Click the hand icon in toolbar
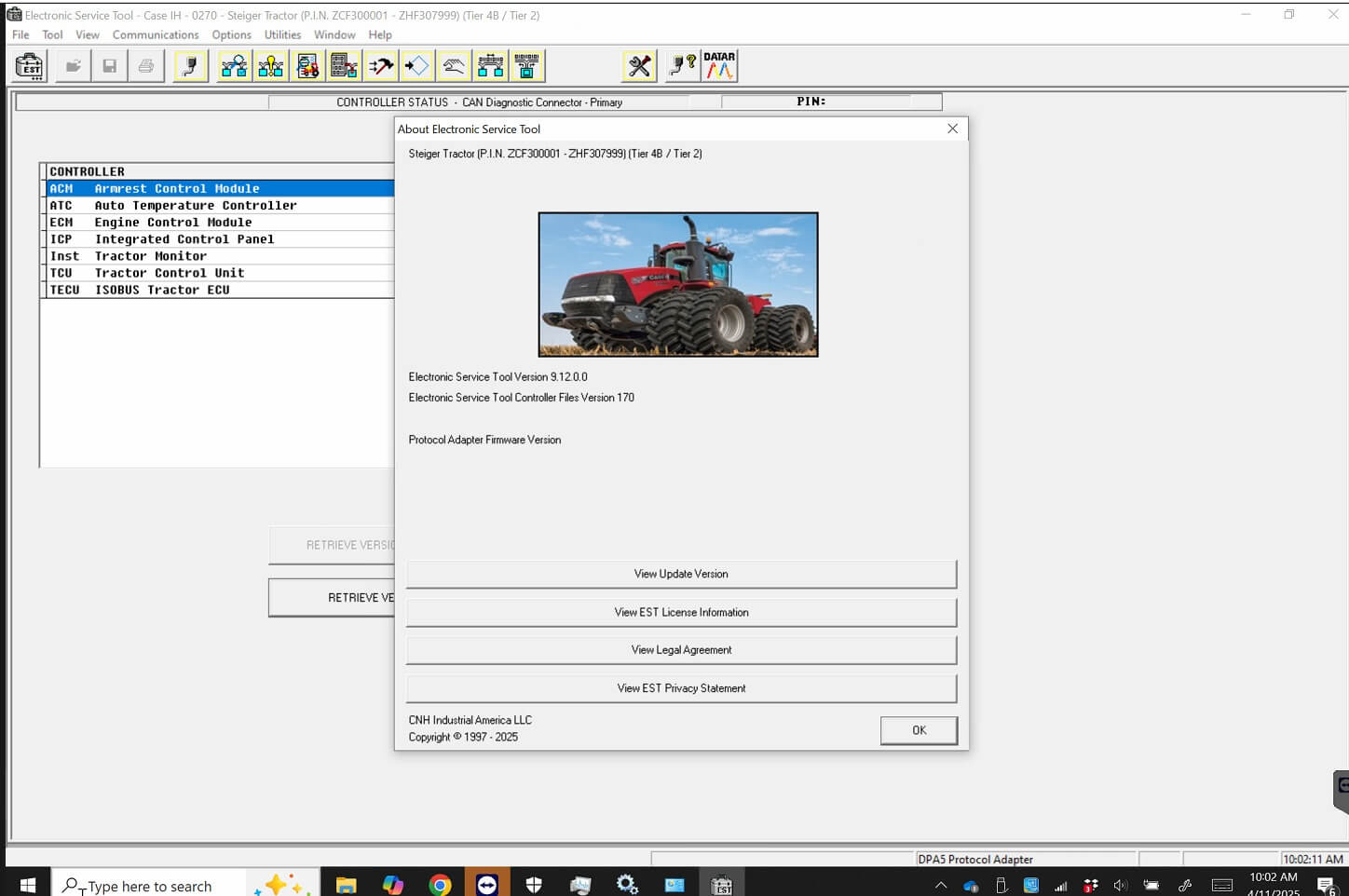Screen dimensions: 1349x896 pyautogui.click(x=454, y=66)
